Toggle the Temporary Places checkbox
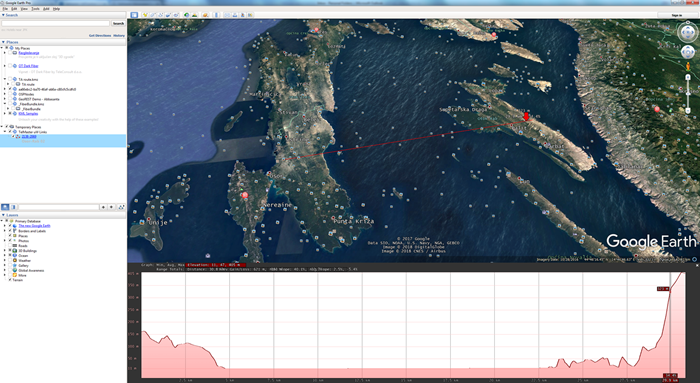This screenshot has width=700, height=383. (x=7, y=127)
